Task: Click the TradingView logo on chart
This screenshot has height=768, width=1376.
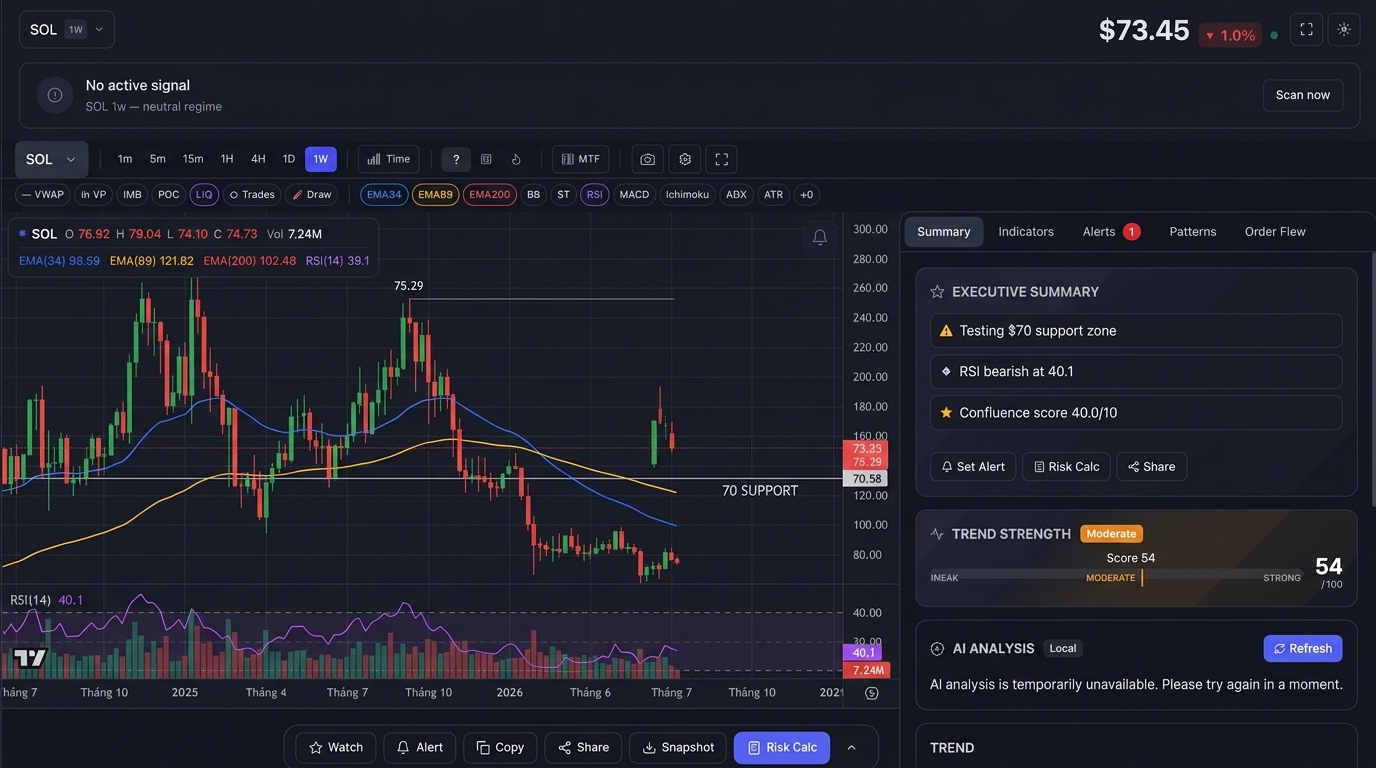Action: tap(30, 658)
